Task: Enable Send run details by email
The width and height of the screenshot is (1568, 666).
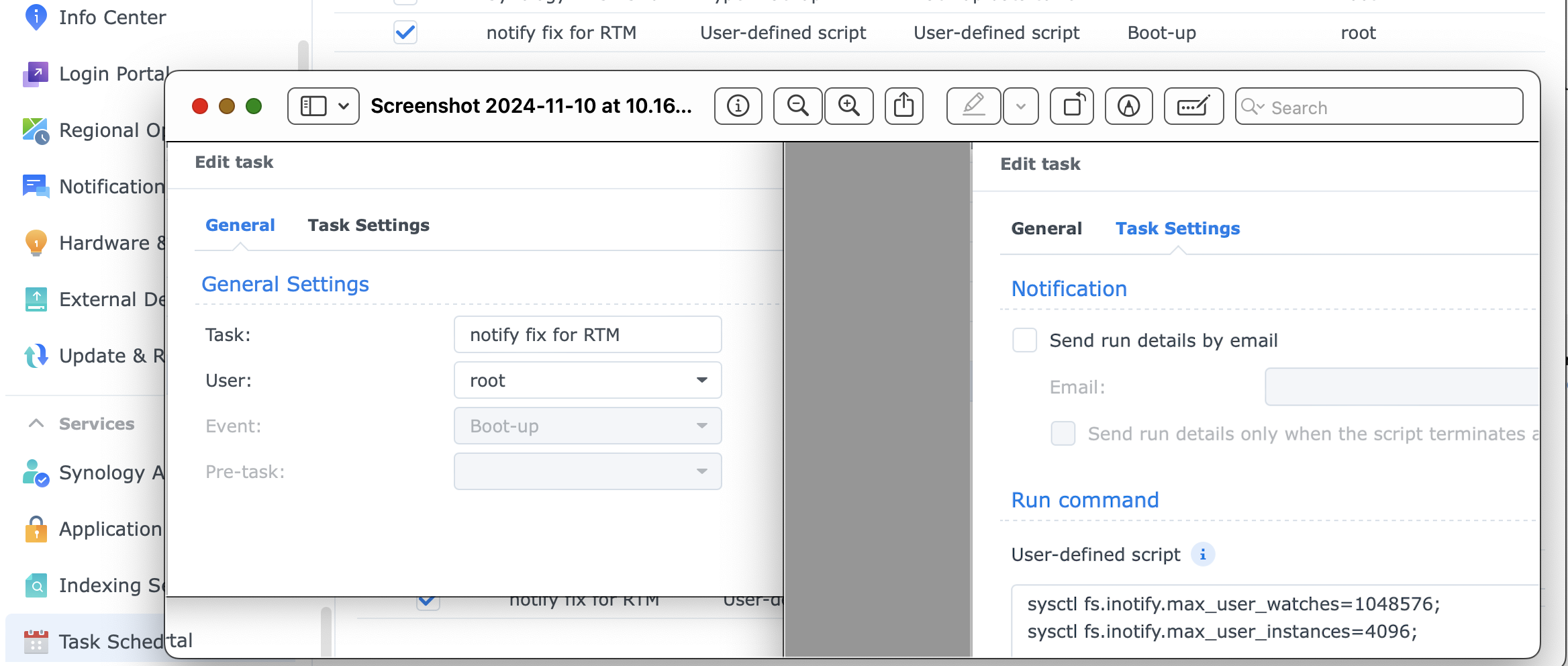Action: tap(1025, 340)
